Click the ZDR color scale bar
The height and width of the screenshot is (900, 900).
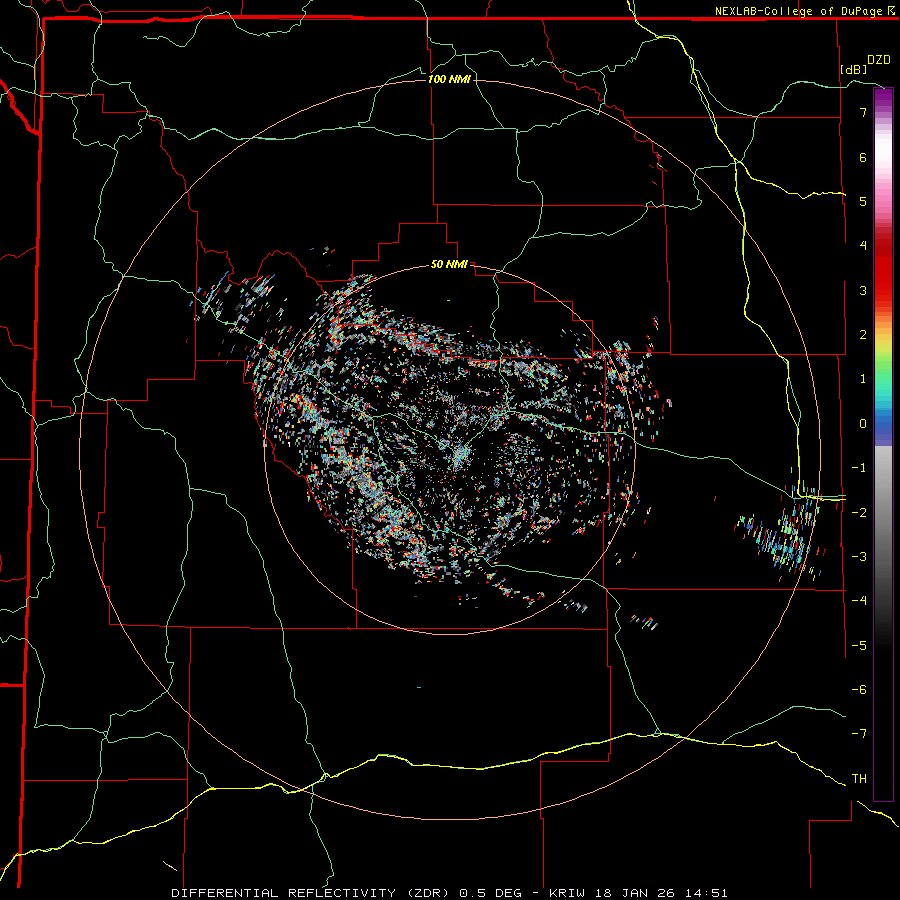[x=883, y=444]
